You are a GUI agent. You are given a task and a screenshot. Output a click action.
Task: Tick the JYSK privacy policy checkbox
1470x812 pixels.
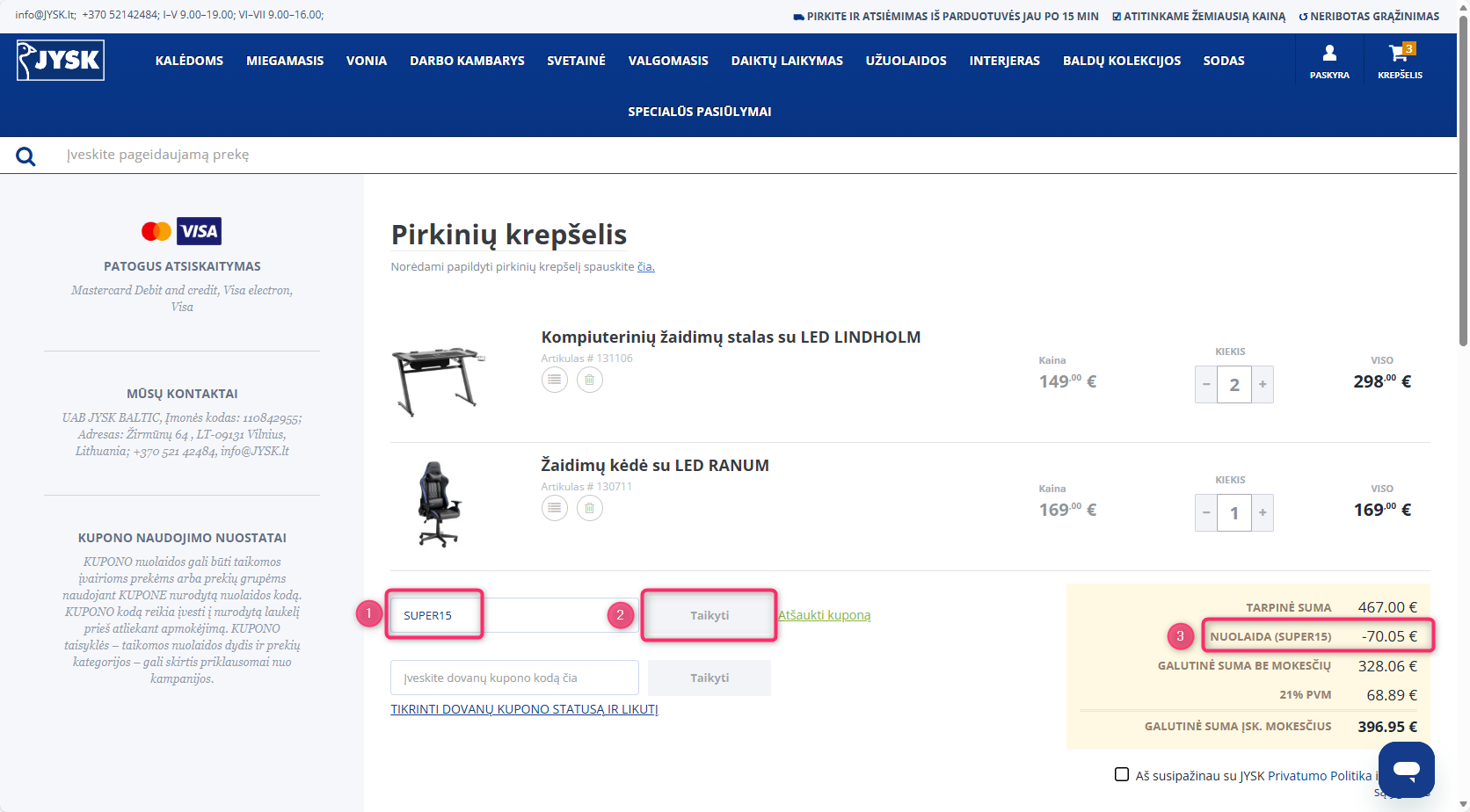[1122, 774]
